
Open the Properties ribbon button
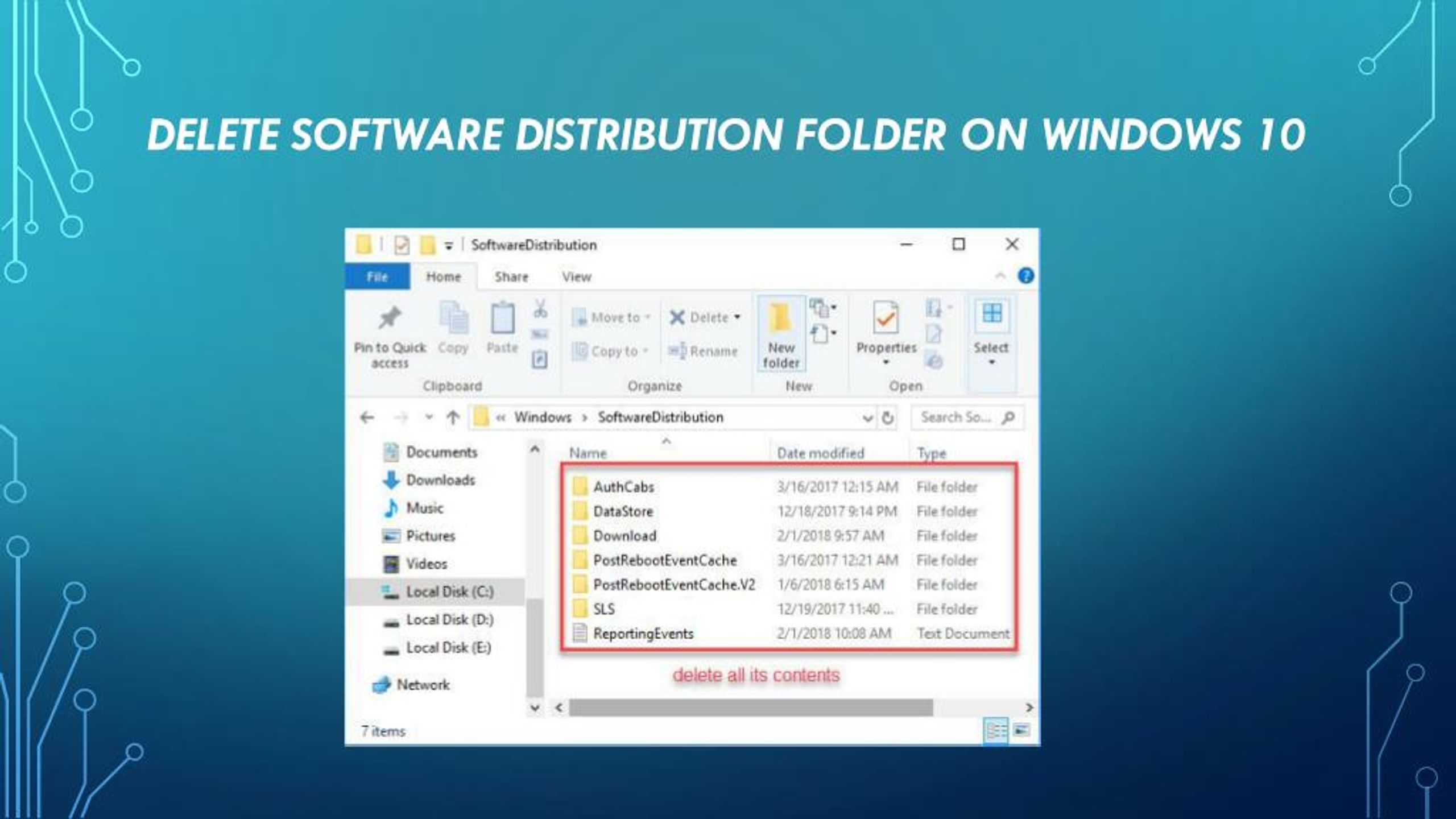[886, 333]
